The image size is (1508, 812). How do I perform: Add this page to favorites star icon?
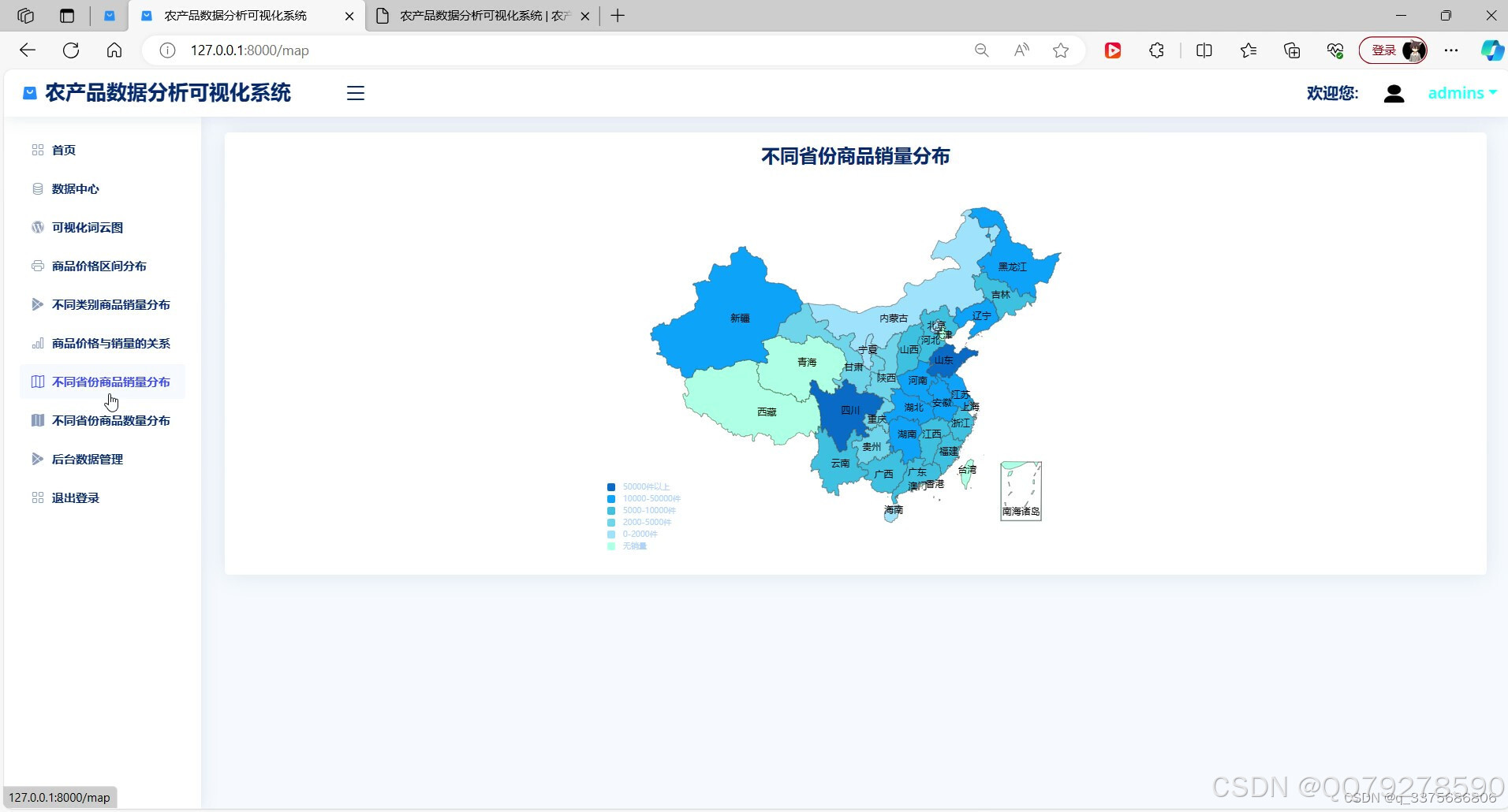tap(1061, 50)
